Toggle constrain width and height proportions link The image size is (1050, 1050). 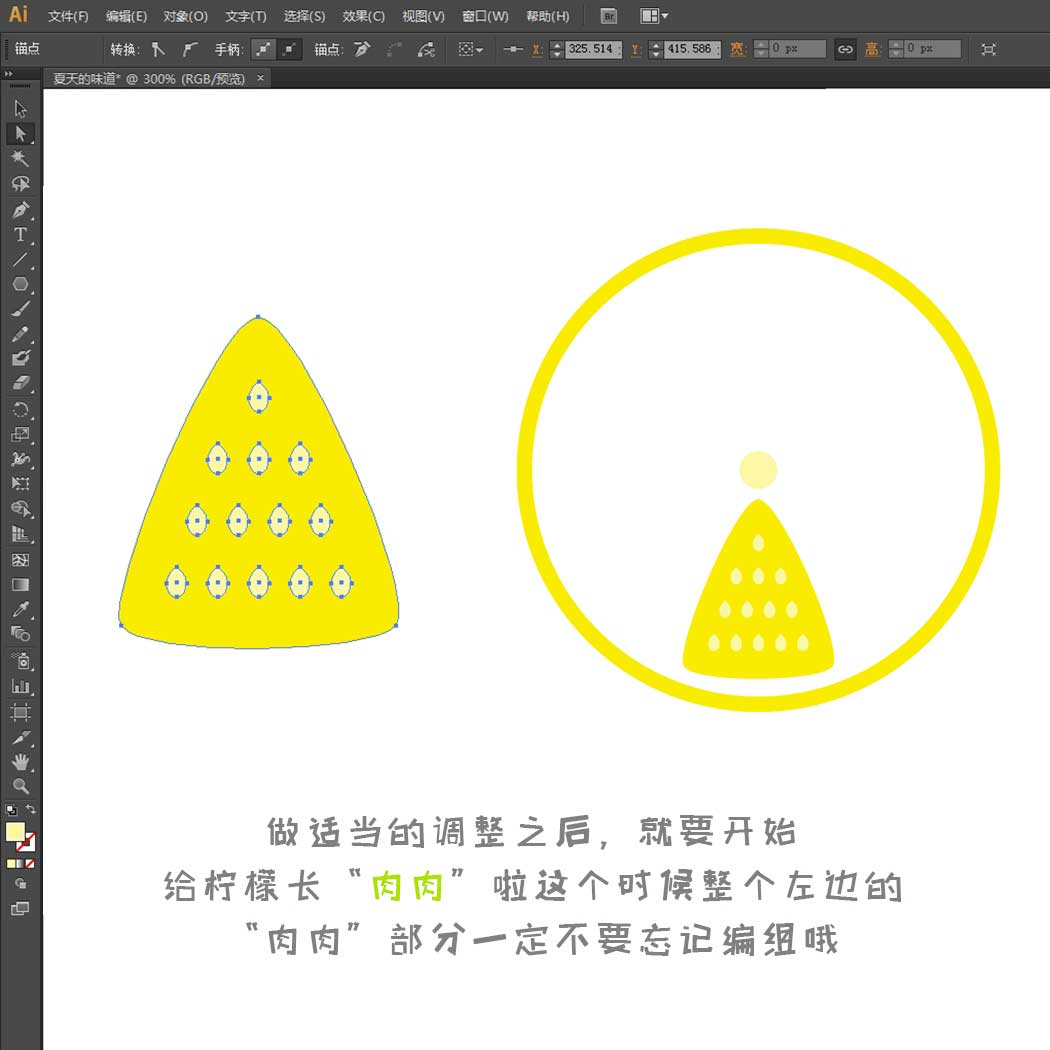(x=845, y=50)
